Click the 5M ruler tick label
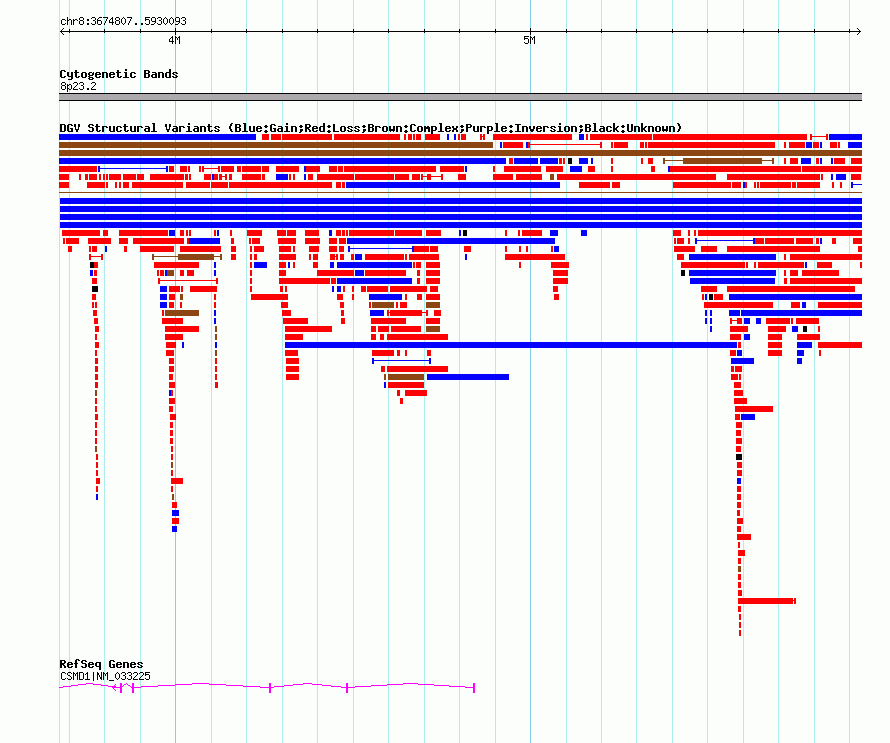 pyautogui.click(x=529, y=40)
